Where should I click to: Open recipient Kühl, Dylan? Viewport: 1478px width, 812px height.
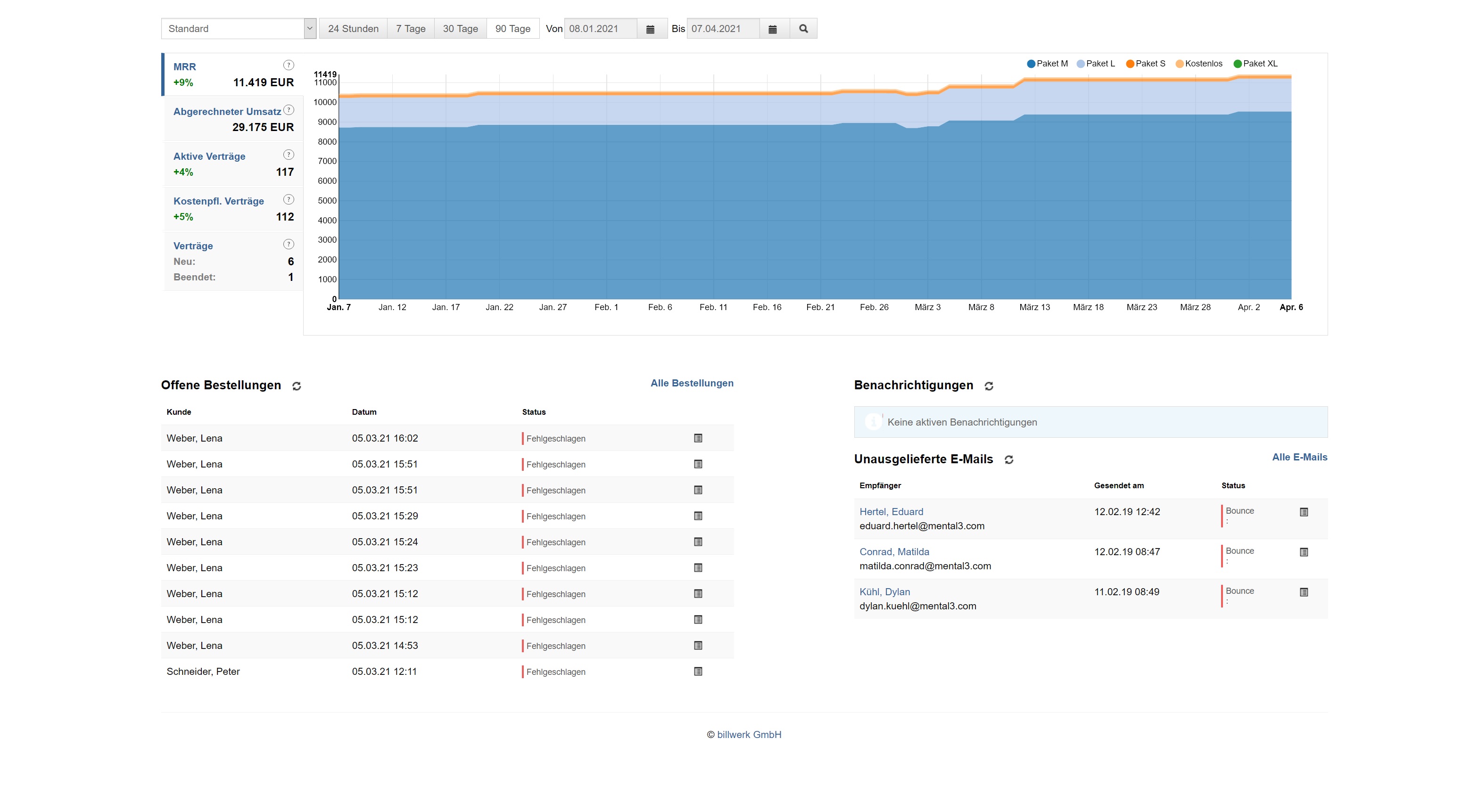tap(884, 592)
